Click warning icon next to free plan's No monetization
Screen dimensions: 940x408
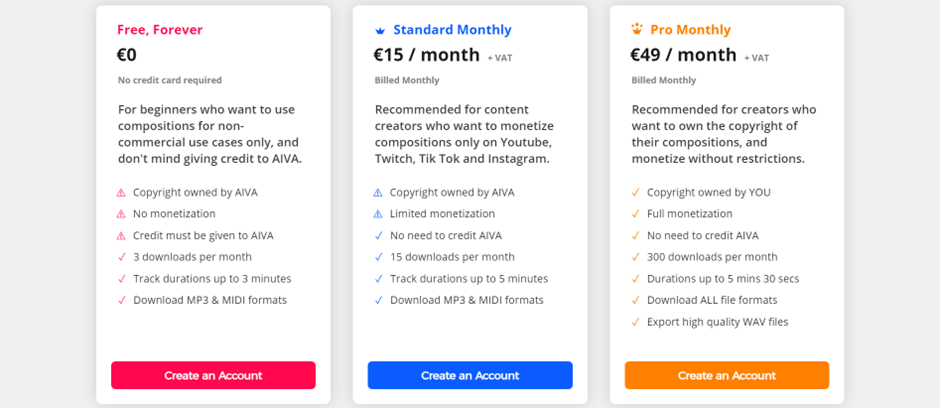pos(121,214)
